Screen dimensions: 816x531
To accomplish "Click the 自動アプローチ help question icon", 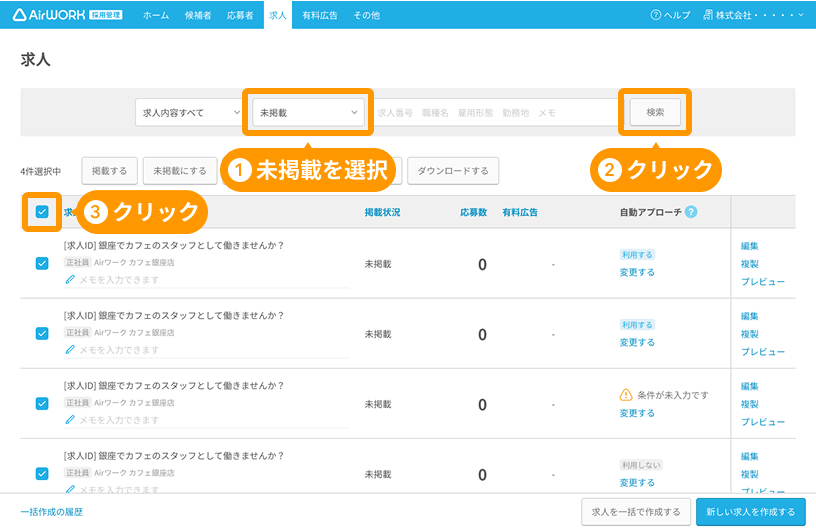I will [x=691, y=212].
